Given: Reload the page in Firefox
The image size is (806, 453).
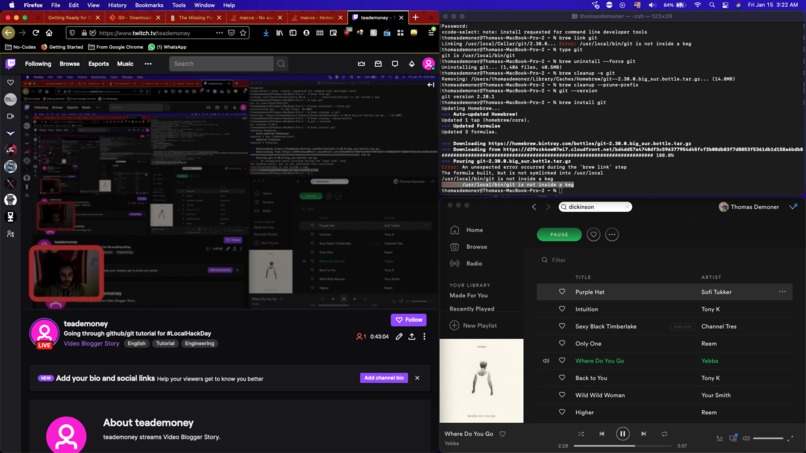Looking at the screenshot, I should click(x=35, y=33).
